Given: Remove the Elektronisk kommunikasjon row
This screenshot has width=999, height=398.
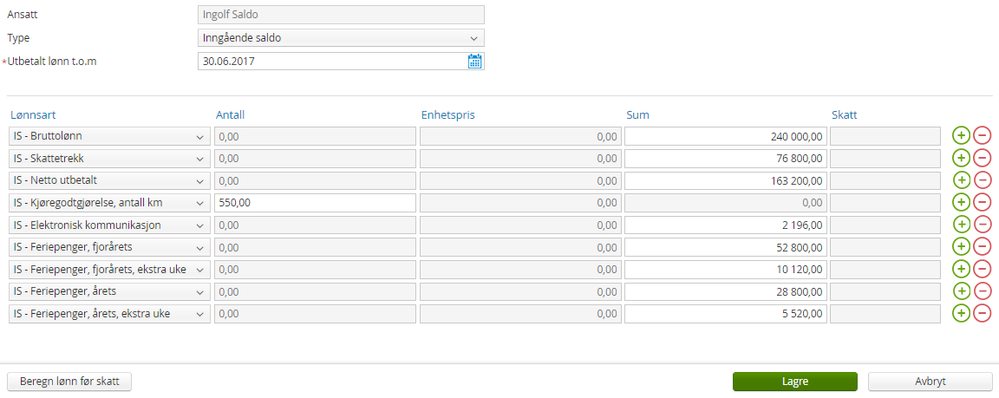Looking at the screenshot, I should tap(982, 225).
